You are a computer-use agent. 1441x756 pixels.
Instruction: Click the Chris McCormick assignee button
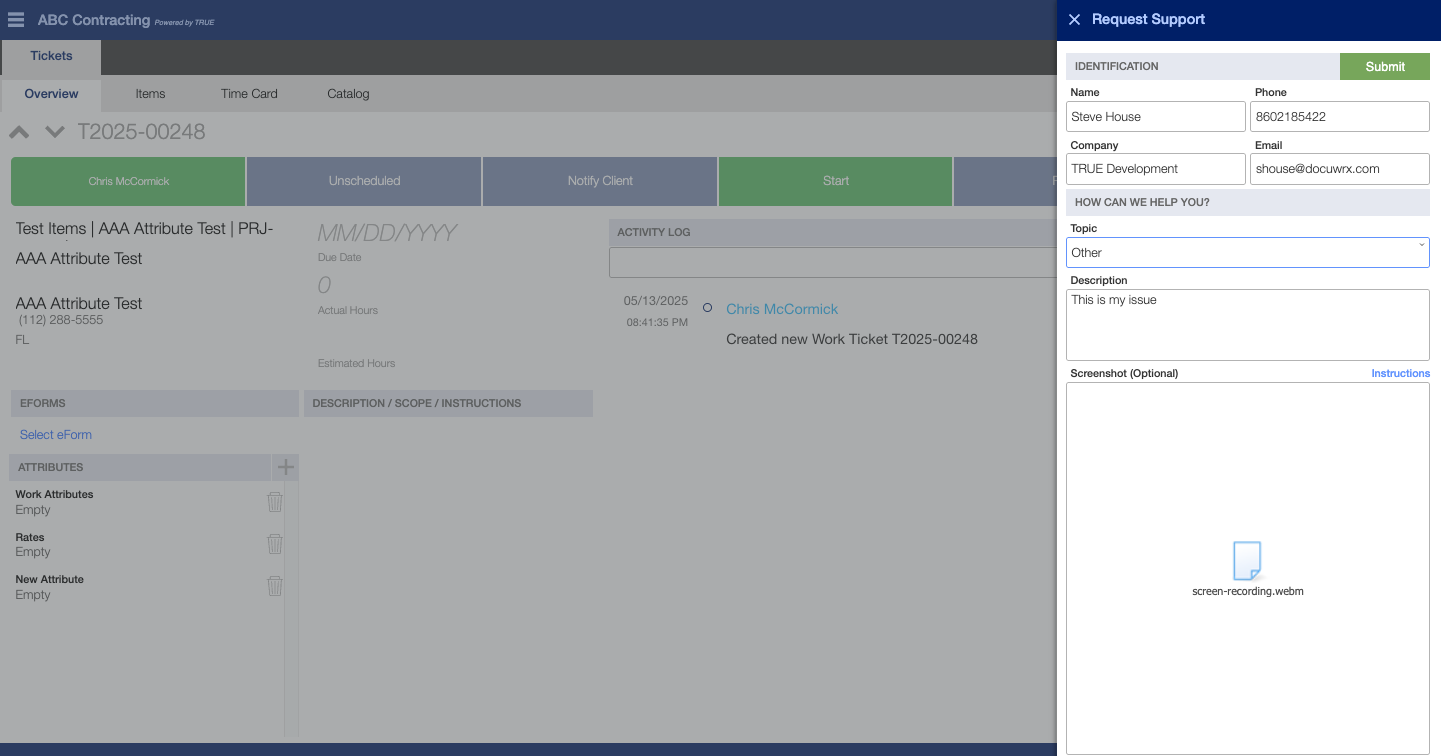pos(128,181)
